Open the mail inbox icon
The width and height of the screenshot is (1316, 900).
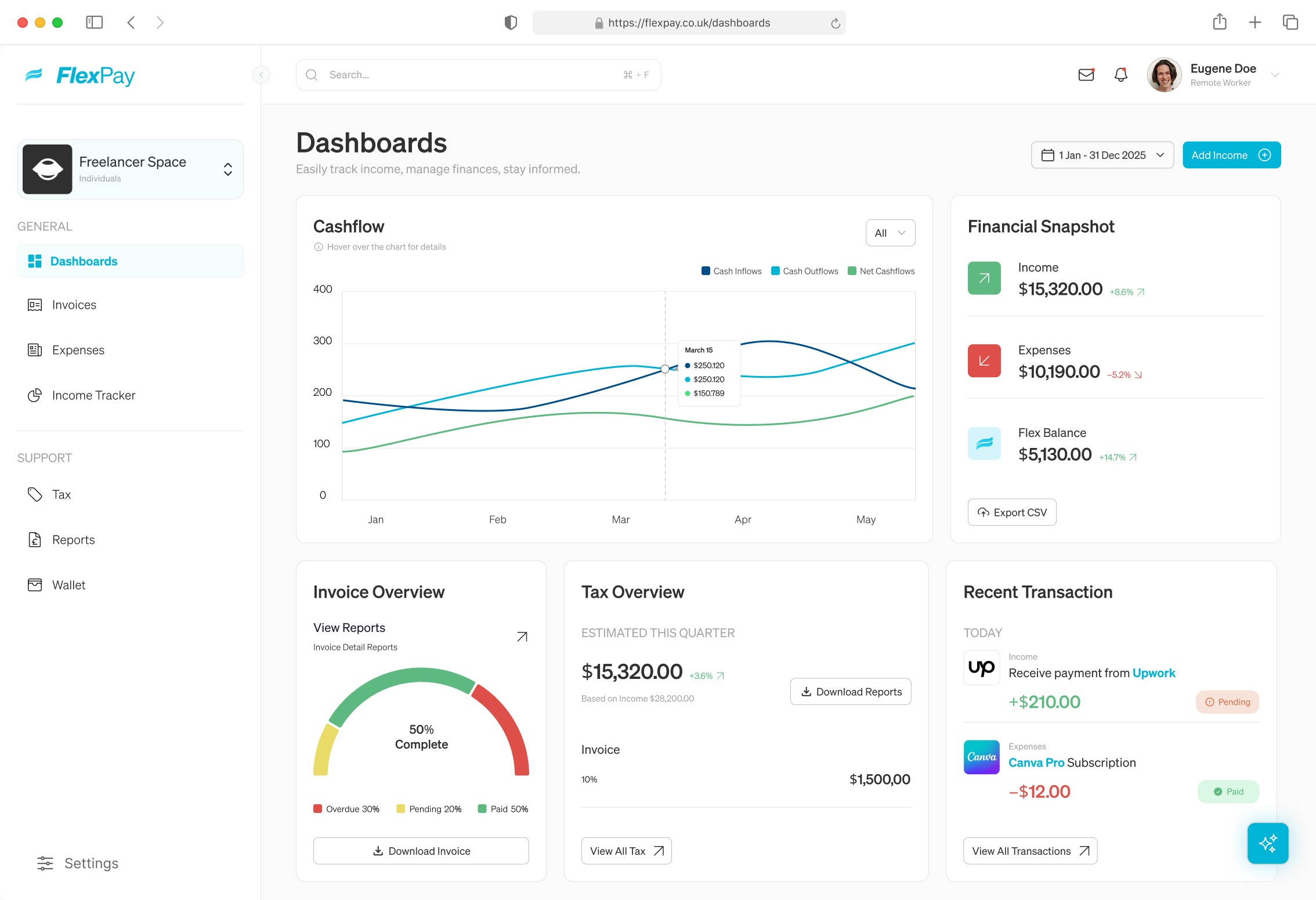pos(1086,75)
